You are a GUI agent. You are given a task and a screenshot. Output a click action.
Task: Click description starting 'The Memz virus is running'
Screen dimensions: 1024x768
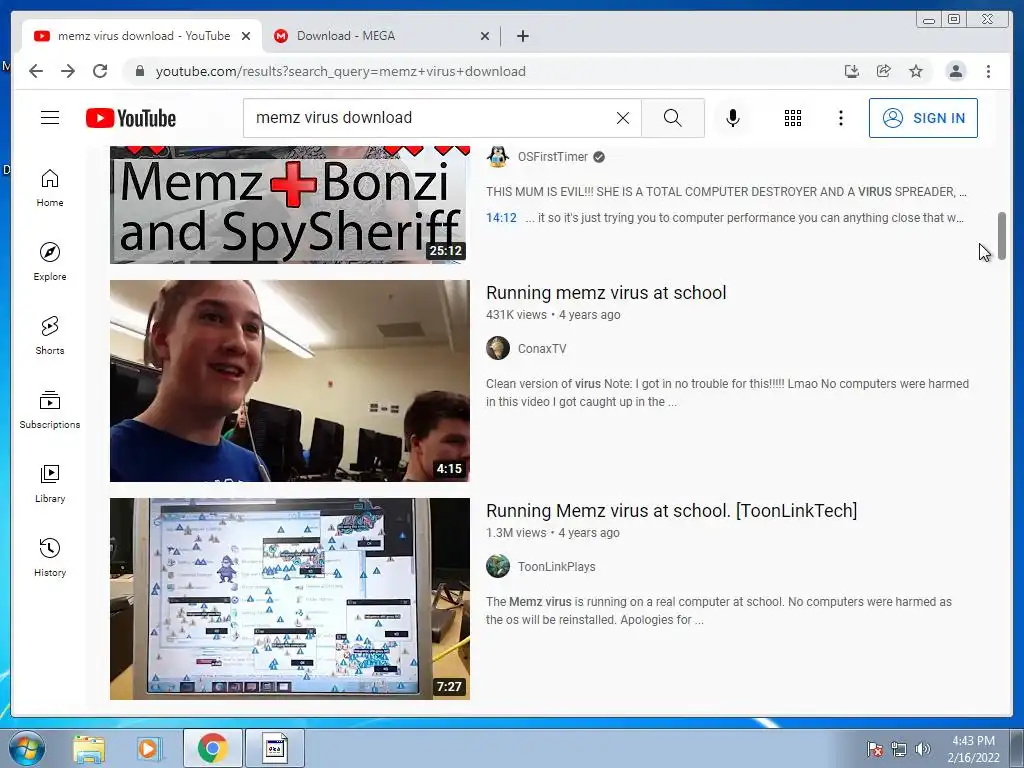[719, 611]
